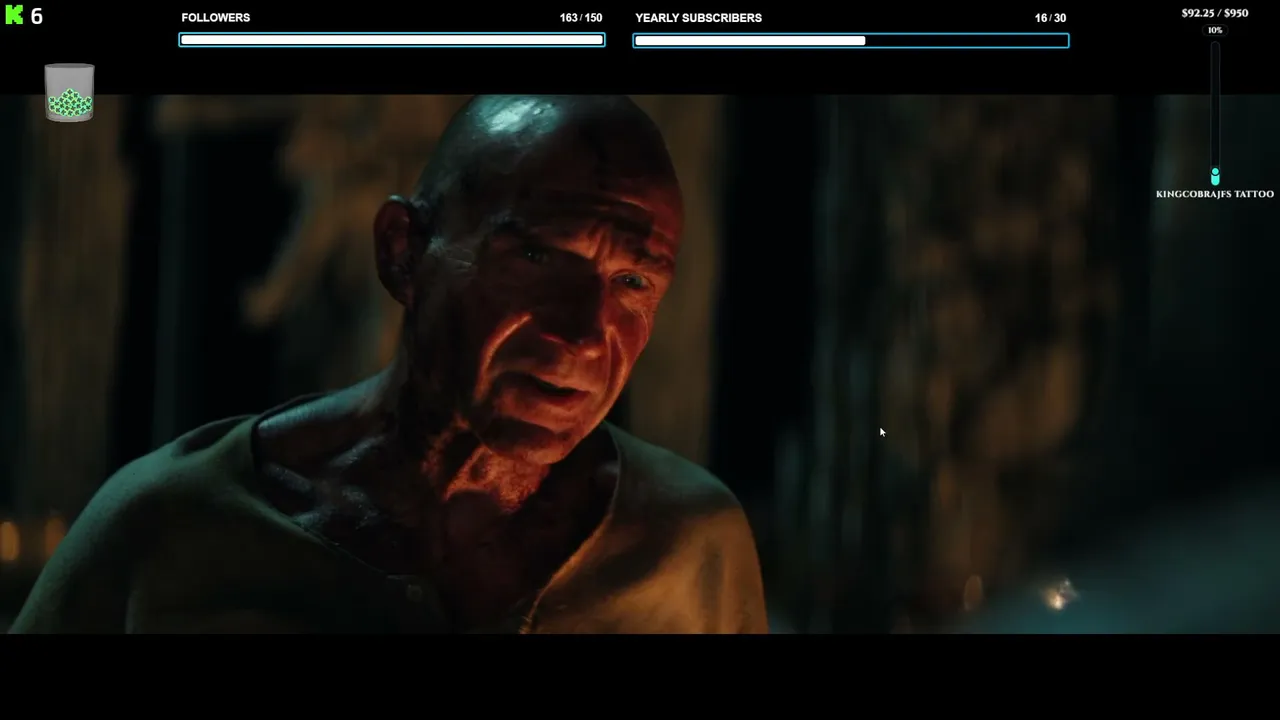
Task: Click the number 6 beside the Kick logo
Action: pyautogui.click(x=37, y=16)
